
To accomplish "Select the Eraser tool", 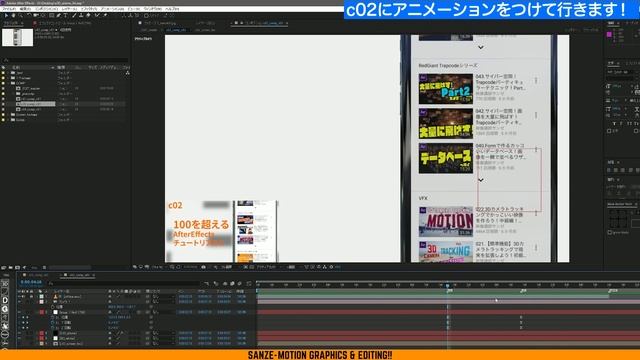I will coord(88,16).
